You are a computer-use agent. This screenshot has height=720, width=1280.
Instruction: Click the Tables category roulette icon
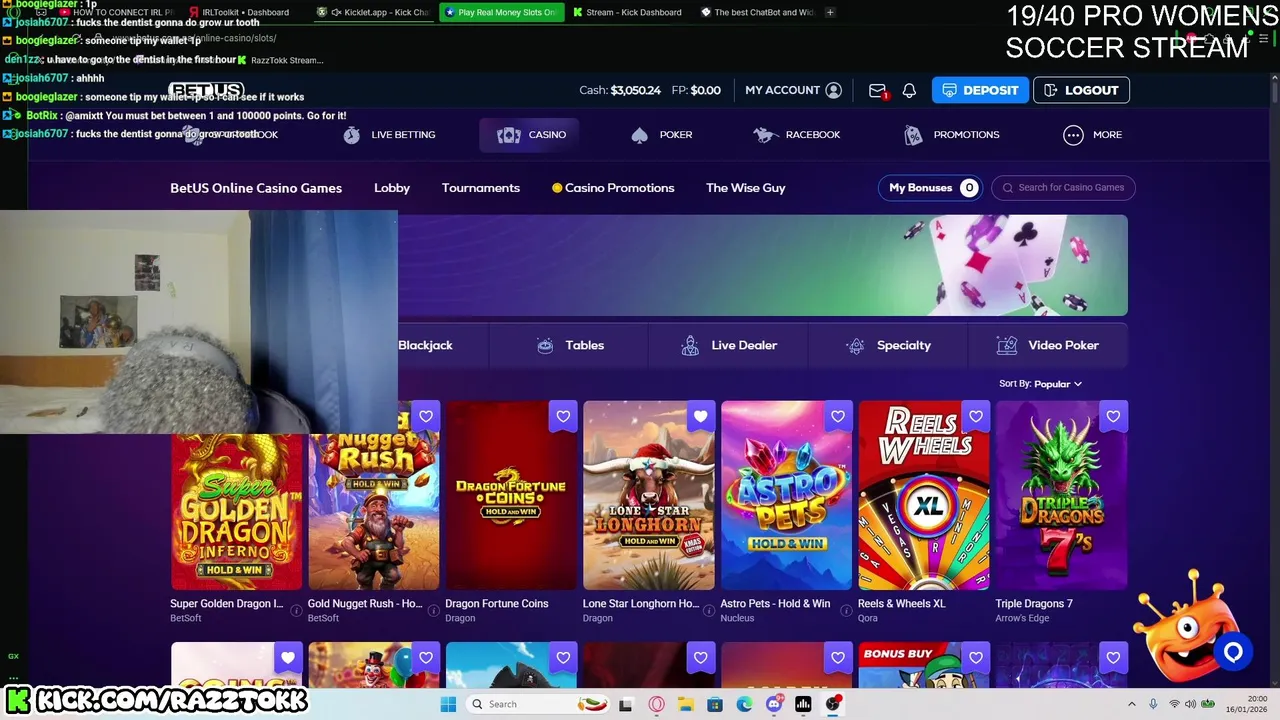click(545, 345)
